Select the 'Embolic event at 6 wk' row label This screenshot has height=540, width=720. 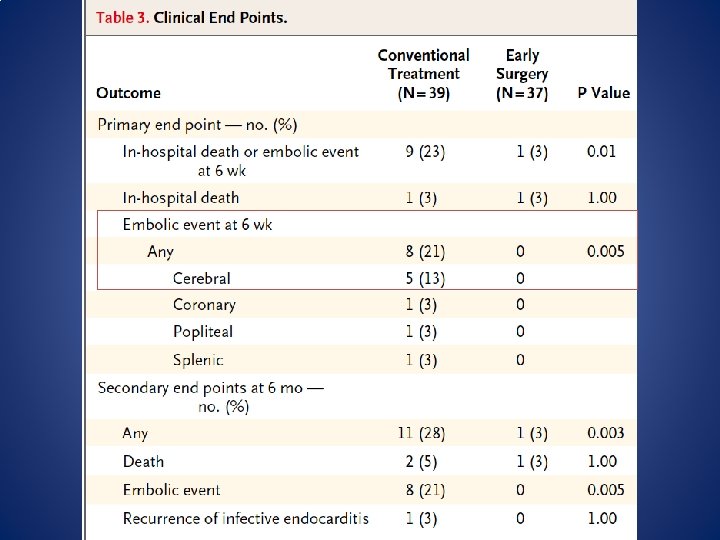click(197, 225)
